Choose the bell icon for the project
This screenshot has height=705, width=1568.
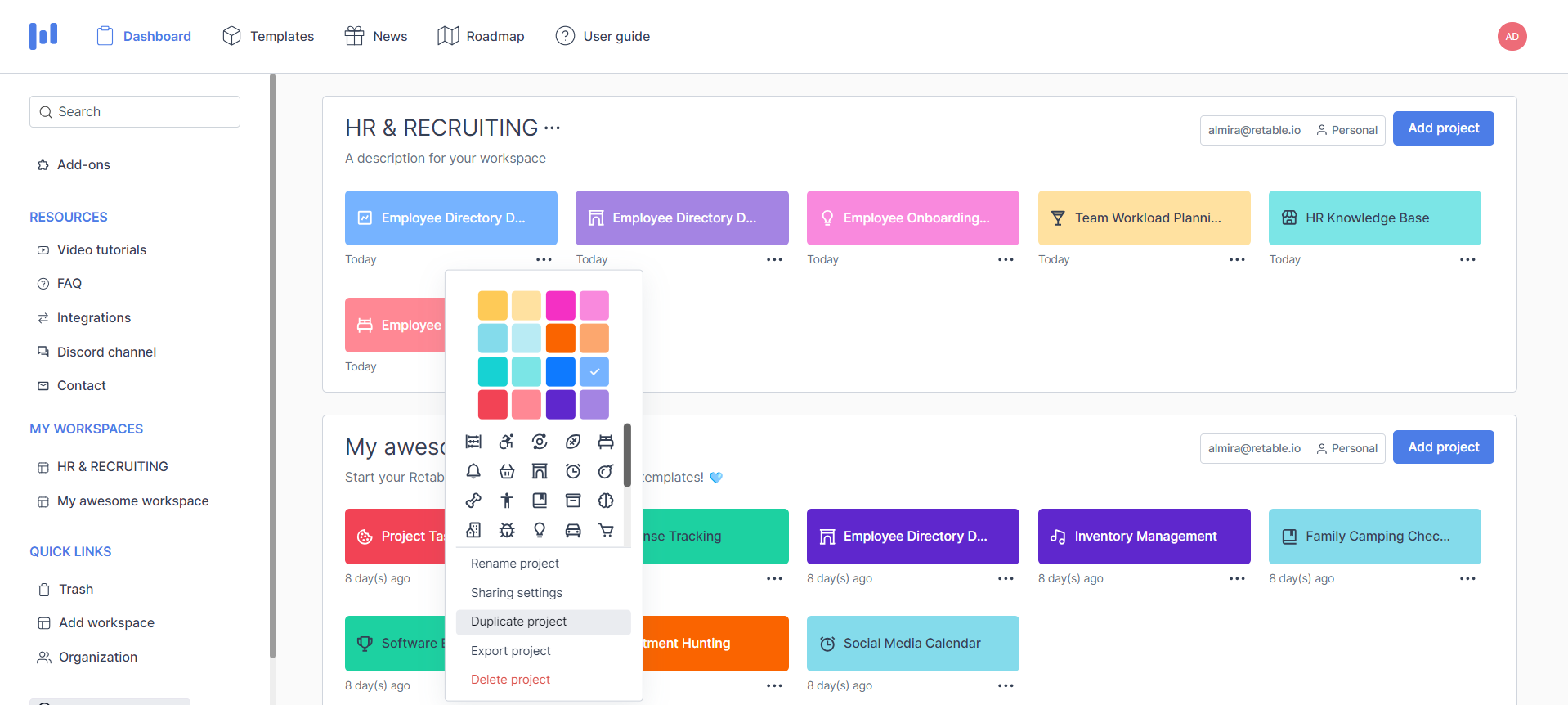[473, 471]
